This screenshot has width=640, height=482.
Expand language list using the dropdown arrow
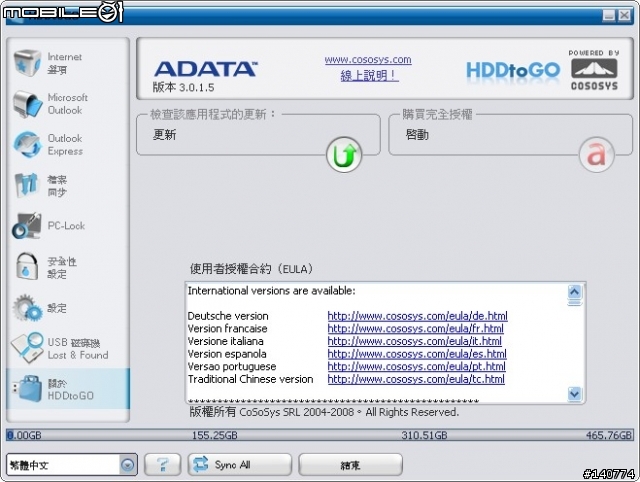(128, 465)
